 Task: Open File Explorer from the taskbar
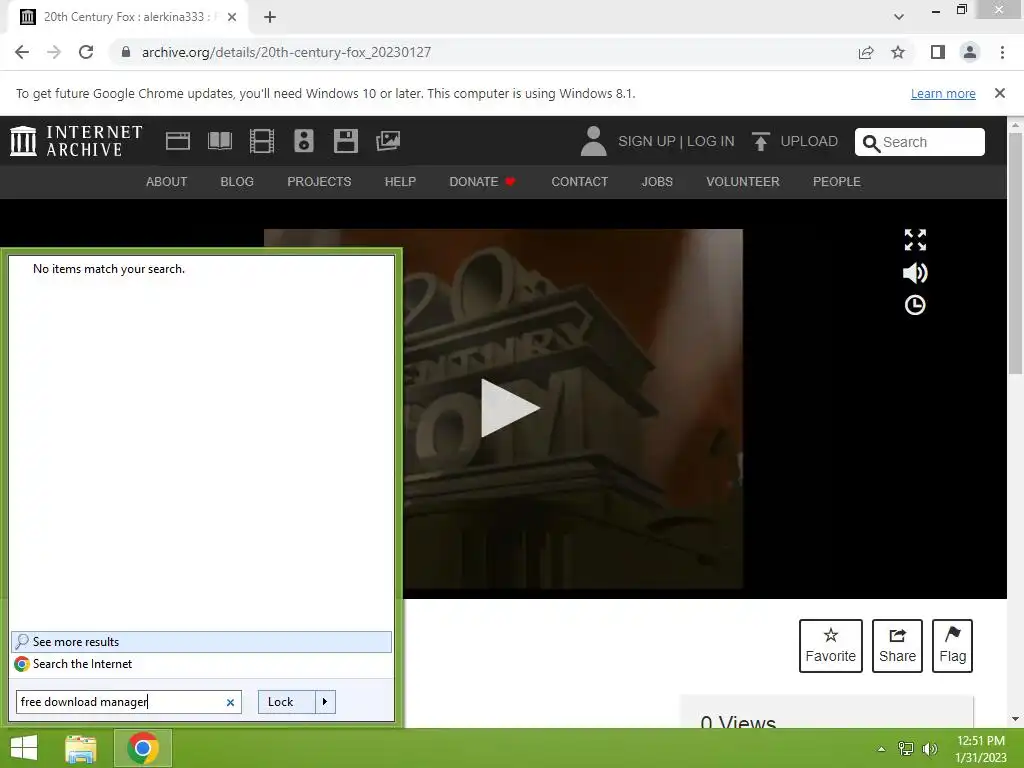click(x=81, y=748)
